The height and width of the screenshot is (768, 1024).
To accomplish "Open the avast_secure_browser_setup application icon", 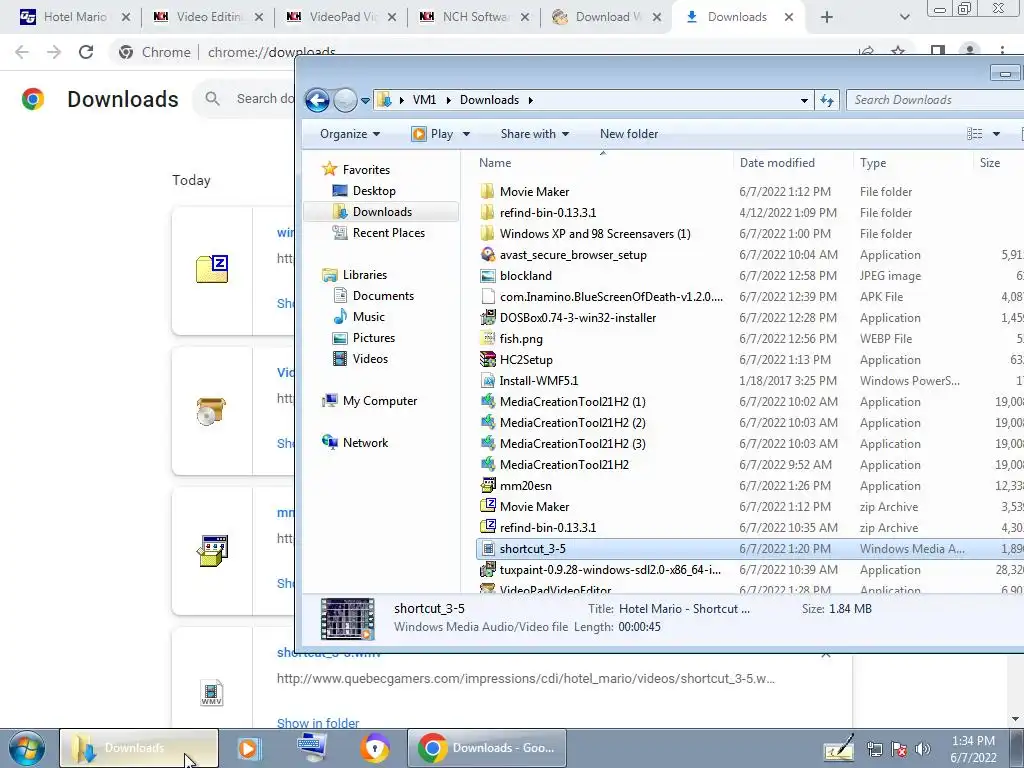I will 487,255.
